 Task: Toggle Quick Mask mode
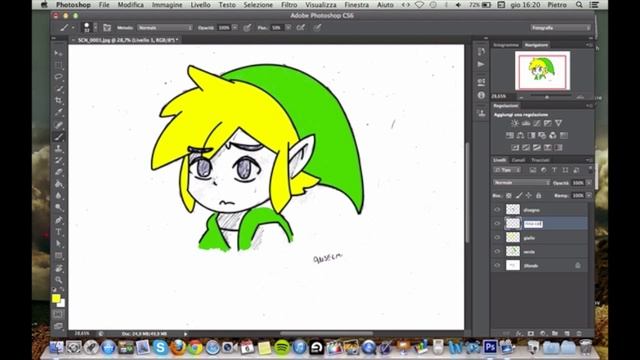point(59,314)
